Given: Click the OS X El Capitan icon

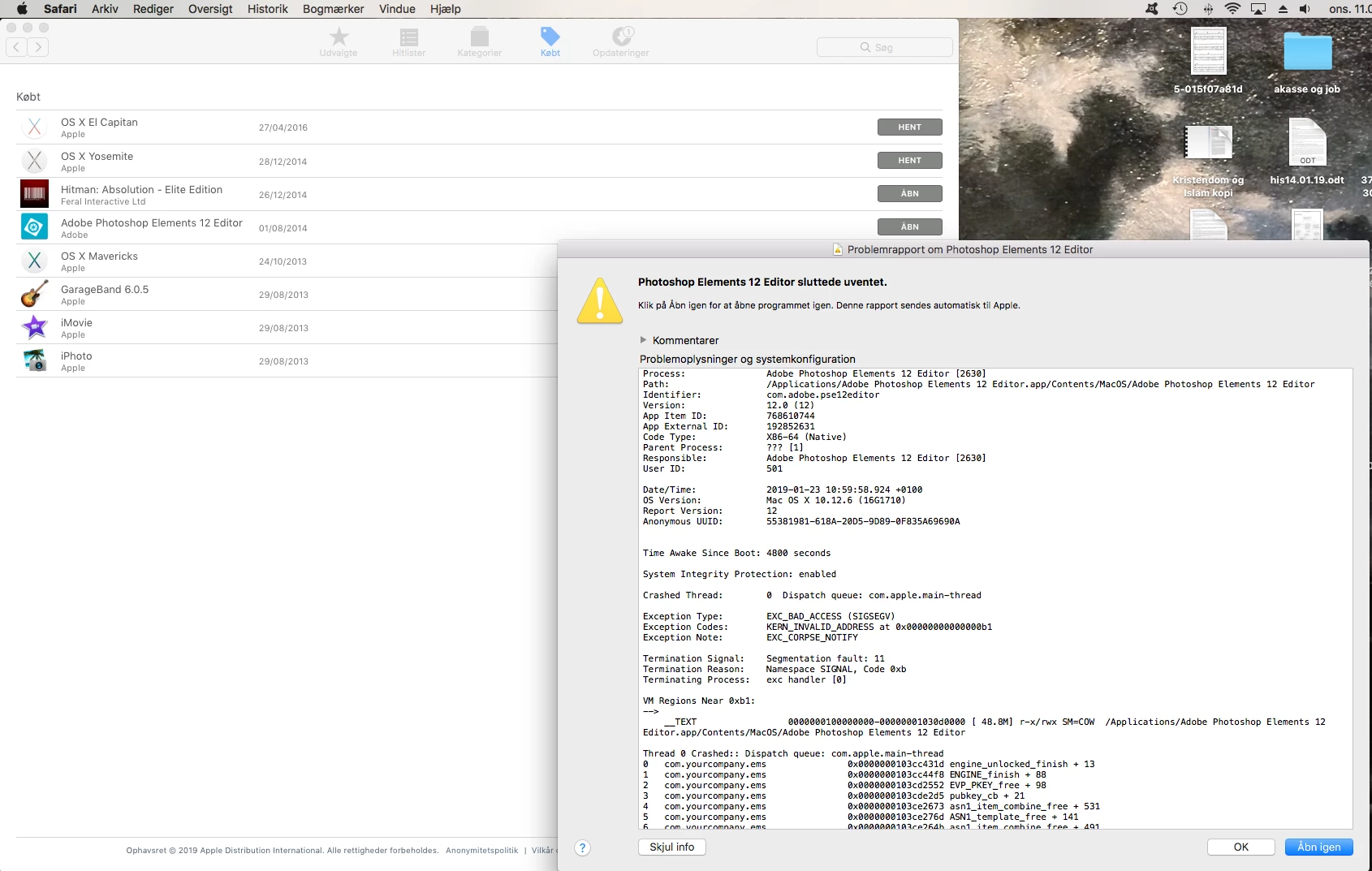Looking at the screenshot, I should (34, 127).
